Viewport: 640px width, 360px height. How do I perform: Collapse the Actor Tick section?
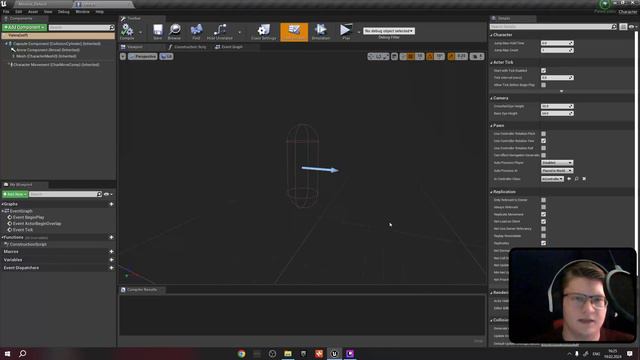(x=491, y=62)
